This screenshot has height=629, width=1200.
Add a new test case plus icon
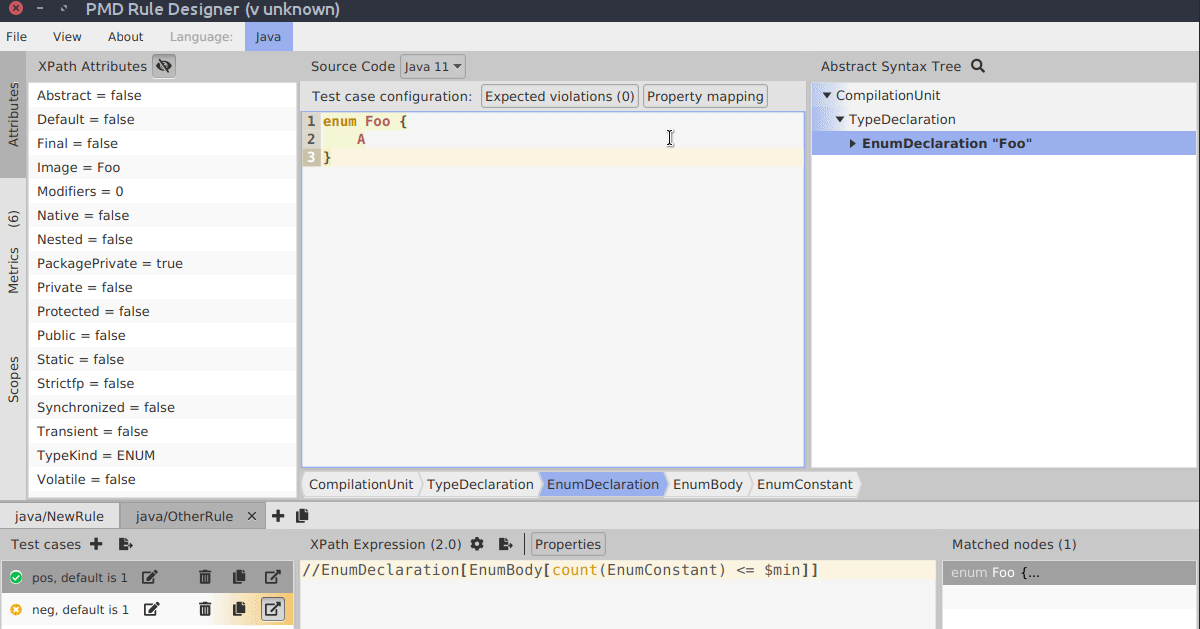tap(96, 544)
